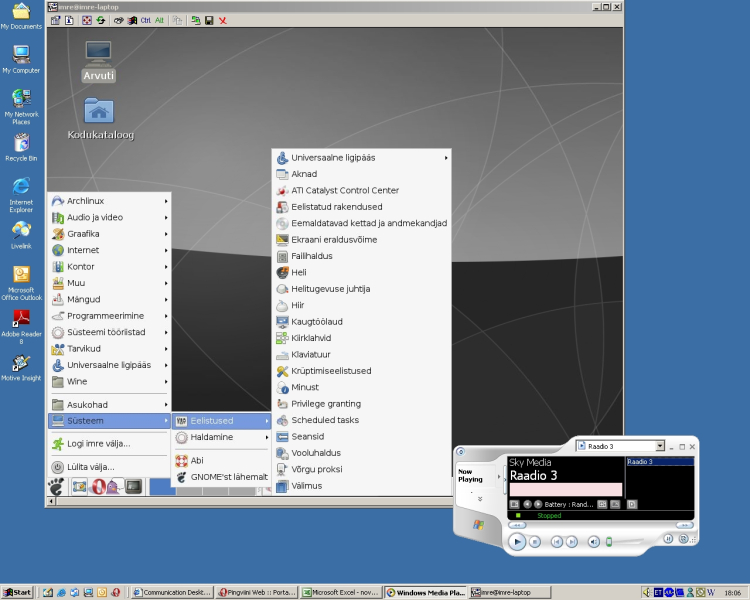Open Failihaldus preferences item

click(x=362, y=256)
